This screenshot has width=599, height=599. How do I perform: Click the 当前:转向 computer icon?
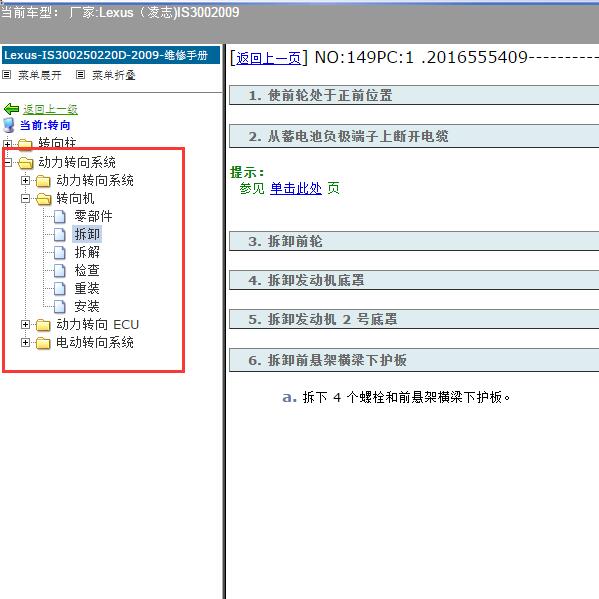tap(8, 125)
